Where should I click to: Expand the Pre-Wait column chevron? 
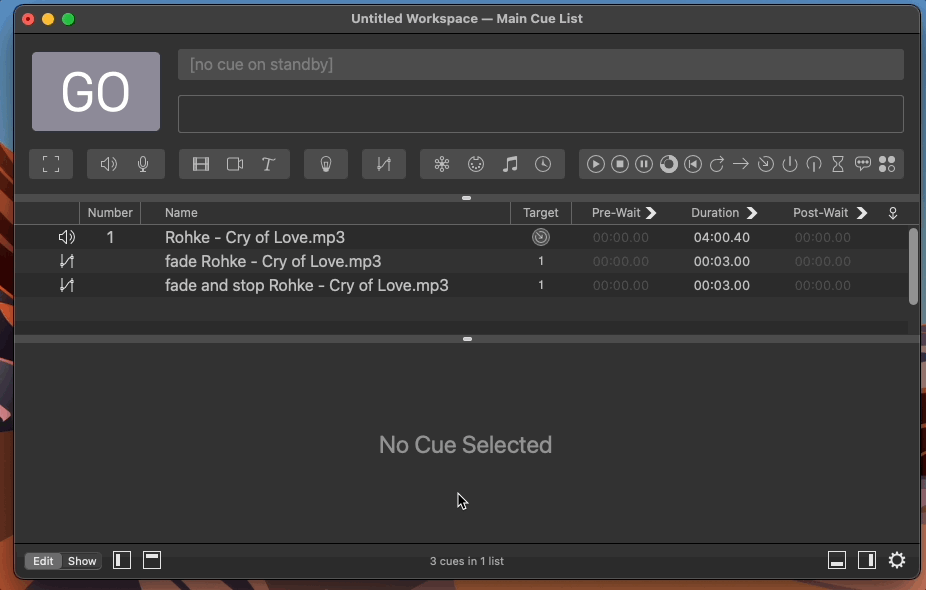pos(651,213)
